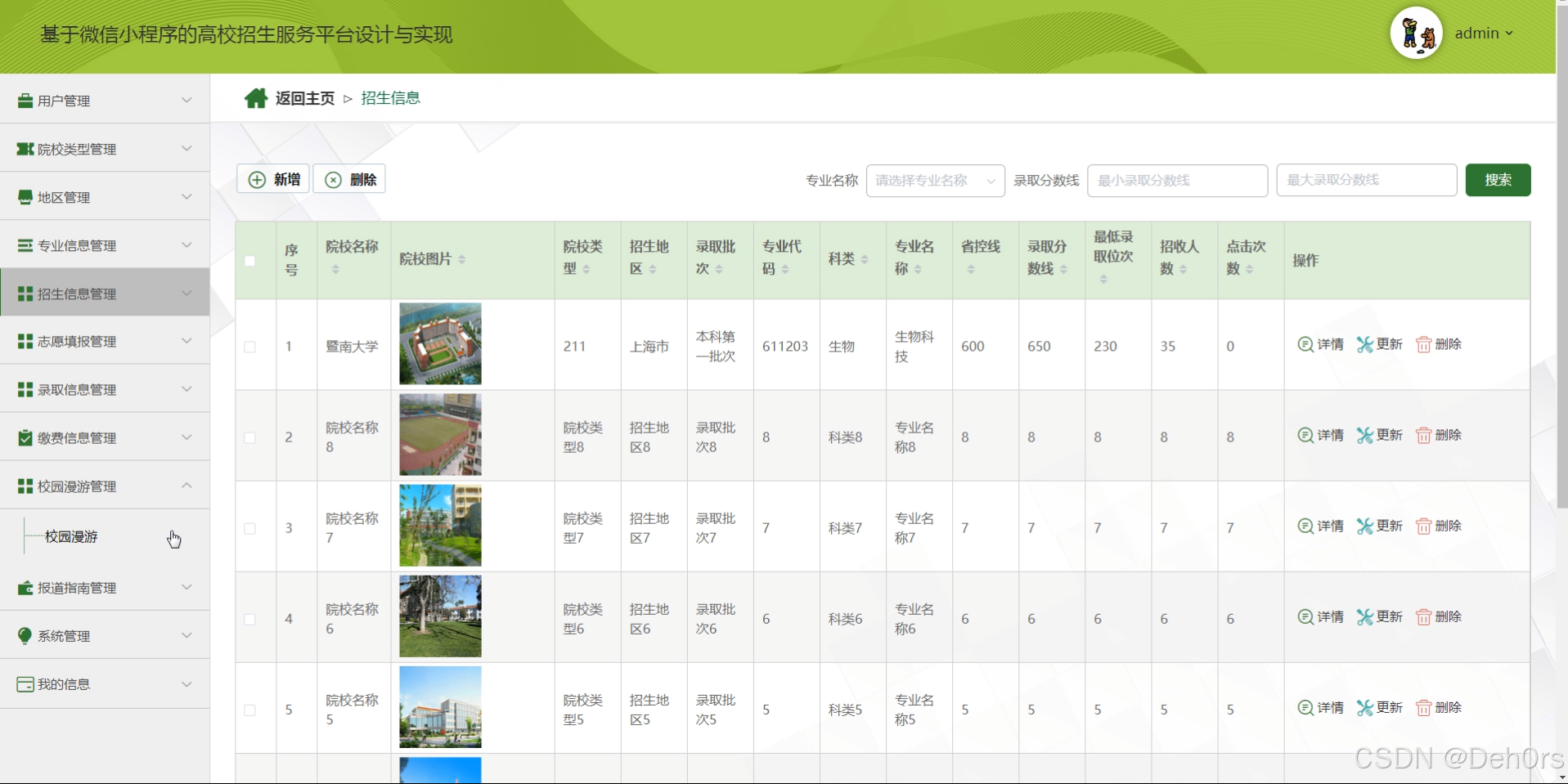
Task: Click the 更新 icon in 院校名称6 row
Action: click(x=1364, y=616)
